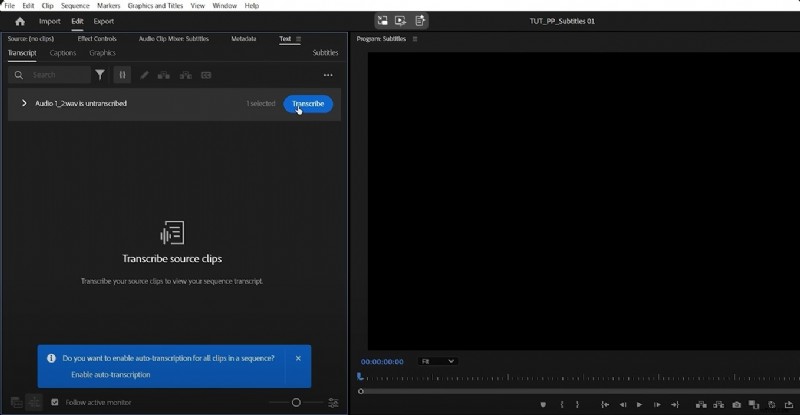
Task: Click the Add Marker icon
Action: [x=543, y=405]
